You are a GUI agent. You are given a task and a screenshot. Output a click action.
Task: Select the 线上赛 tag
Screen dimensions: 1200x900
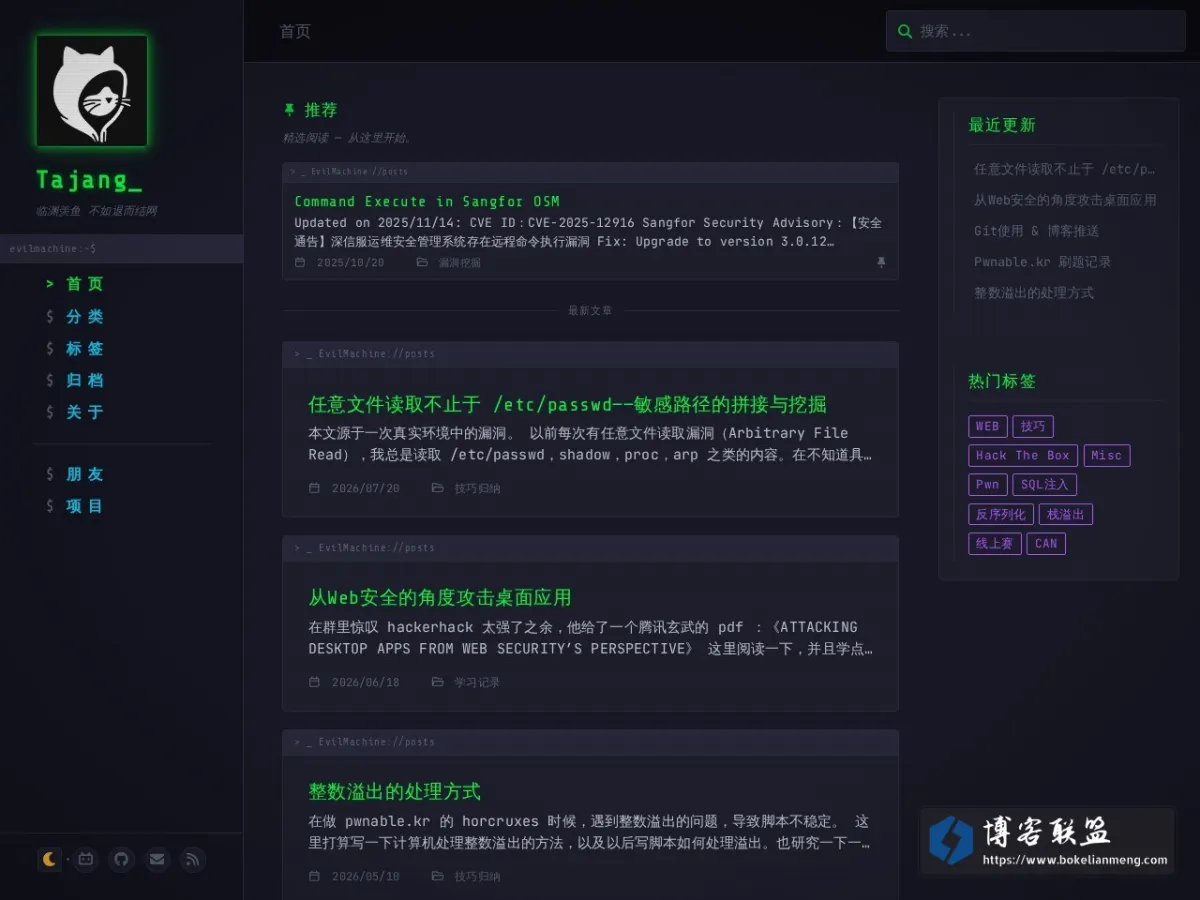994,543
